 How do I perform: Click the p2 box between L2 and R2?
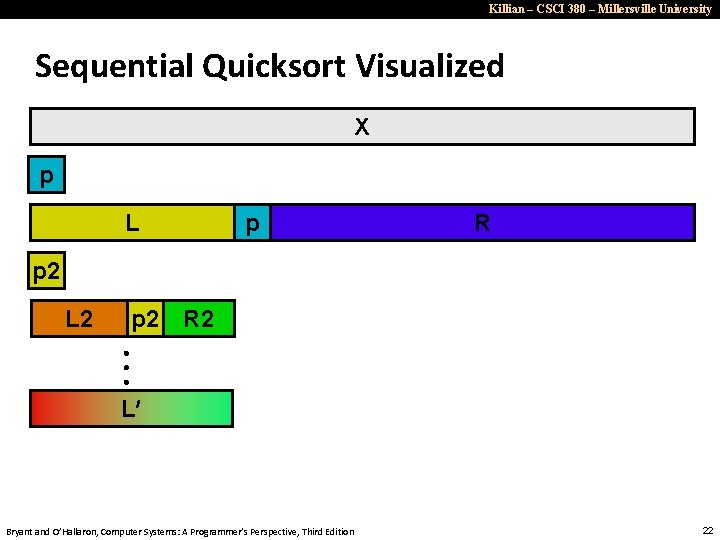pos(146,319)
